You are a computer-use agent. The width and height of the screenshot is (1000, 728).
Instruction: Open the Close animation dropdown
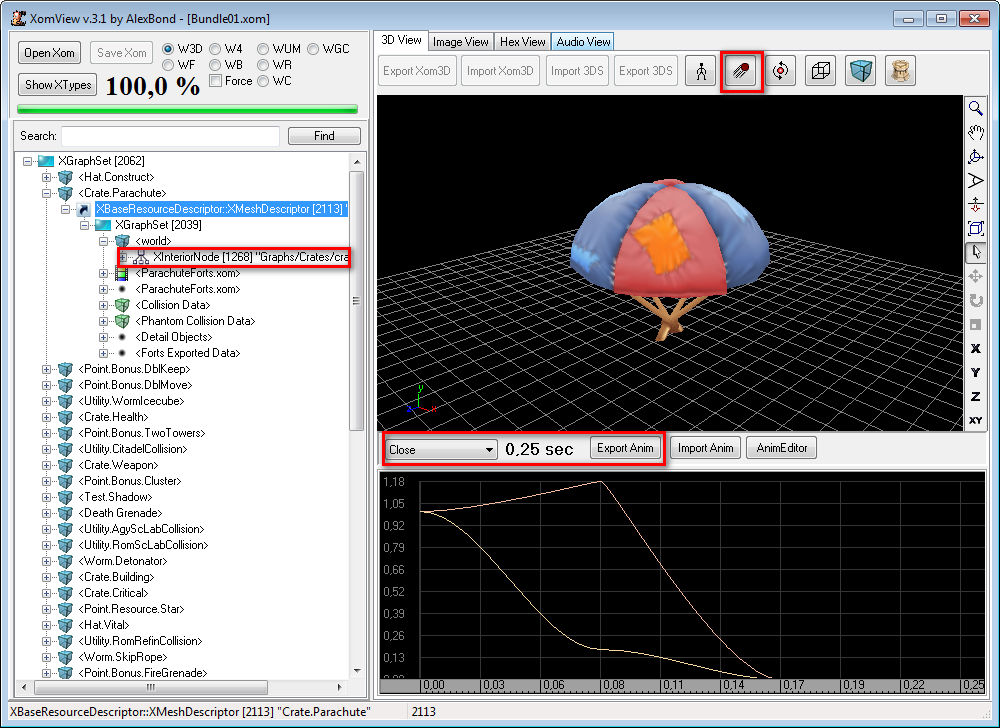pyautogui.click(x=441, y=450)
